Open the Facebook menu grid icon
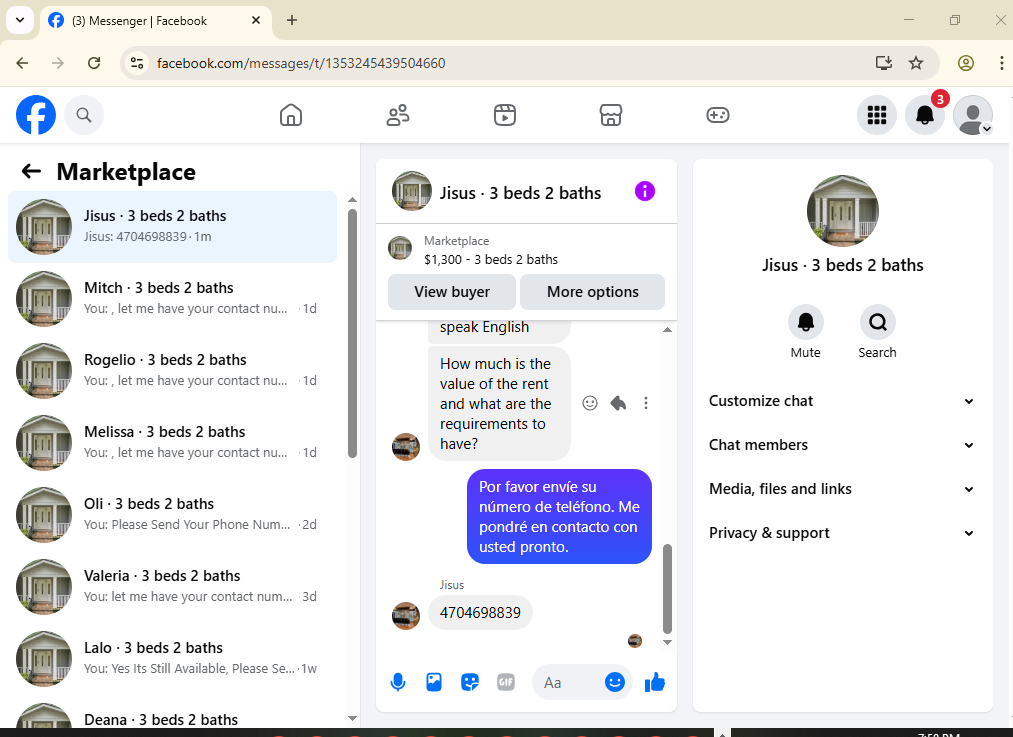The image size is (1013, 737). 877,115
